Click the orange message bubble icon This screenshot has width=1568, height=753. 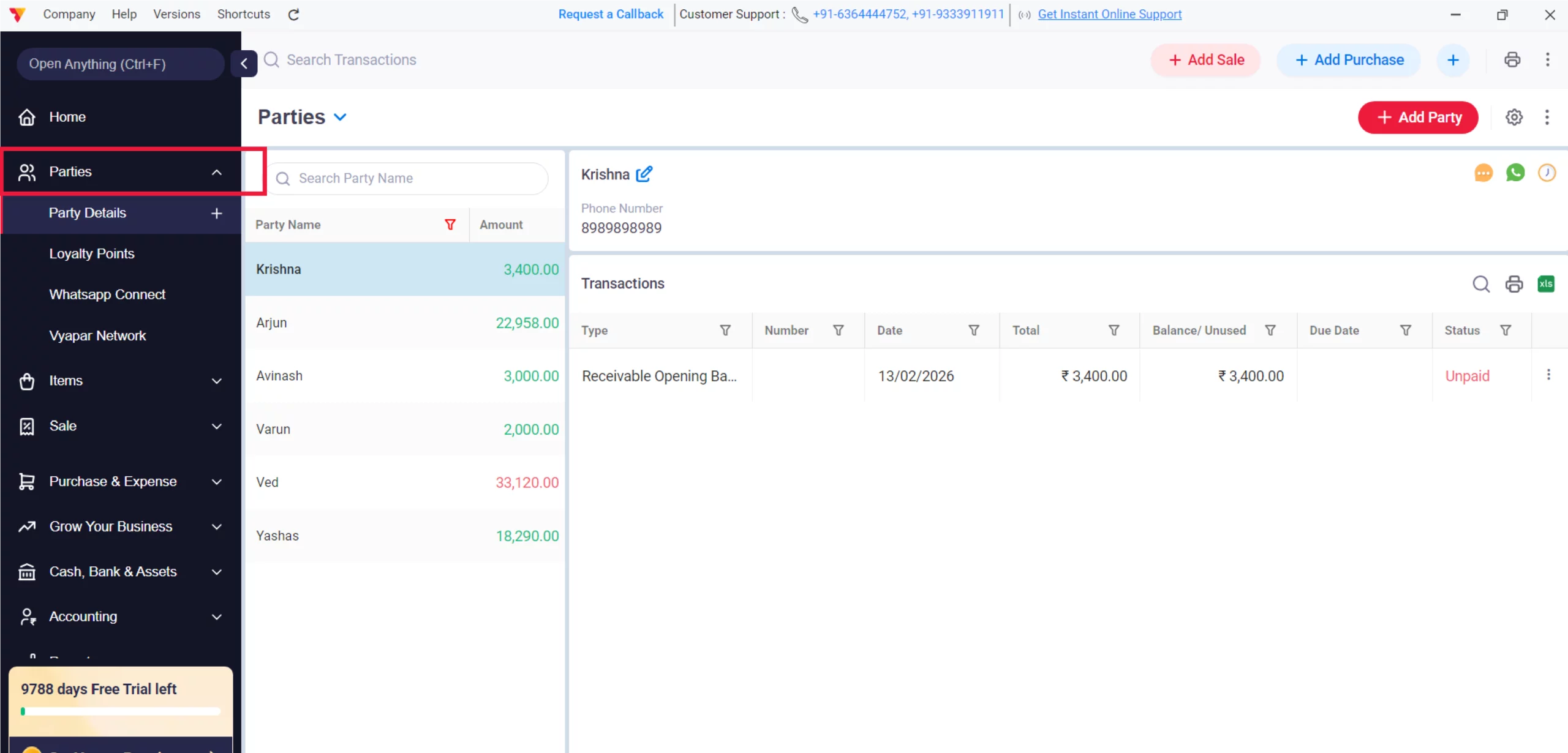pos(1483,173)
